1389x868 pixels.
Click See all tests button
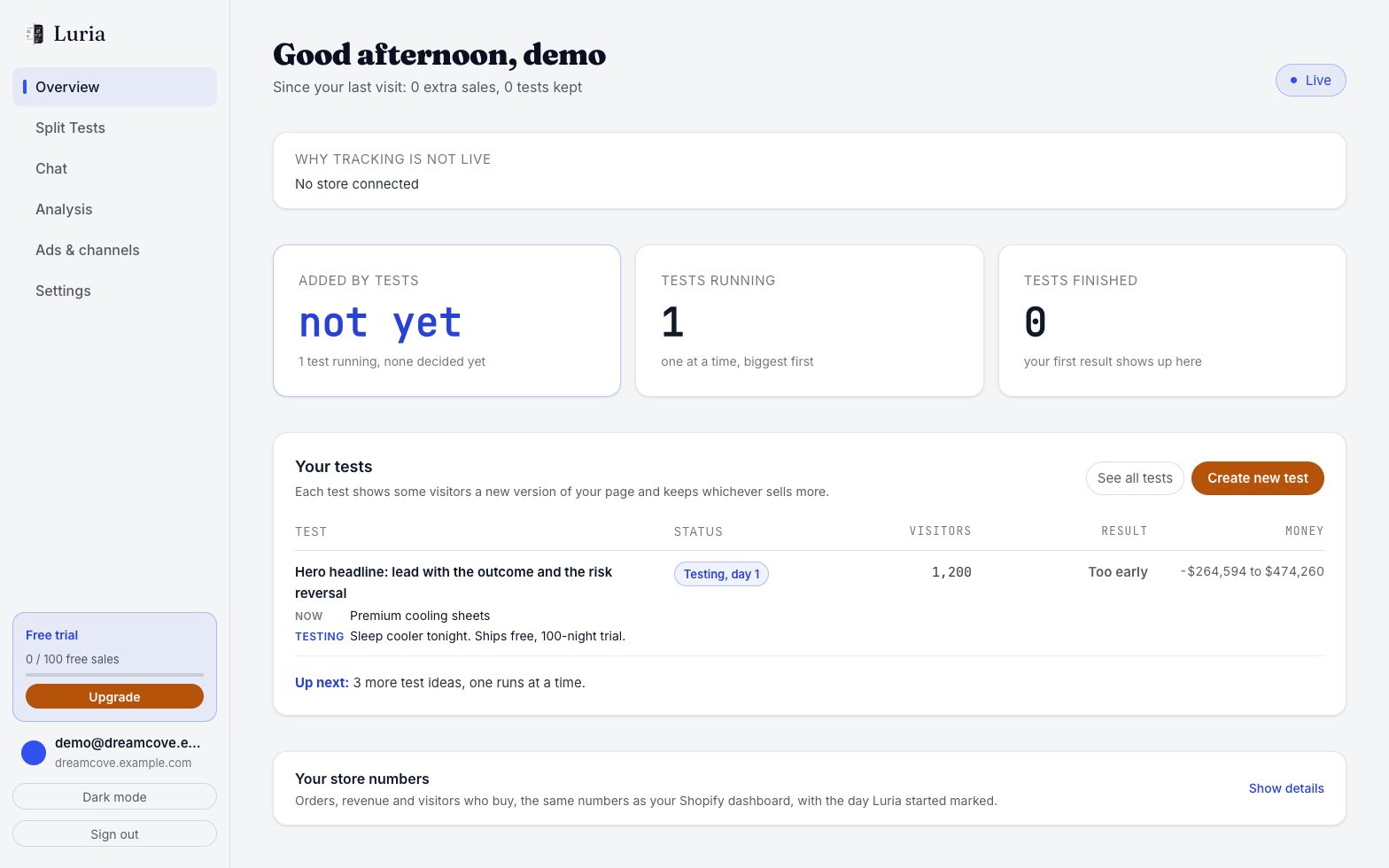[x=1135, y=478]
